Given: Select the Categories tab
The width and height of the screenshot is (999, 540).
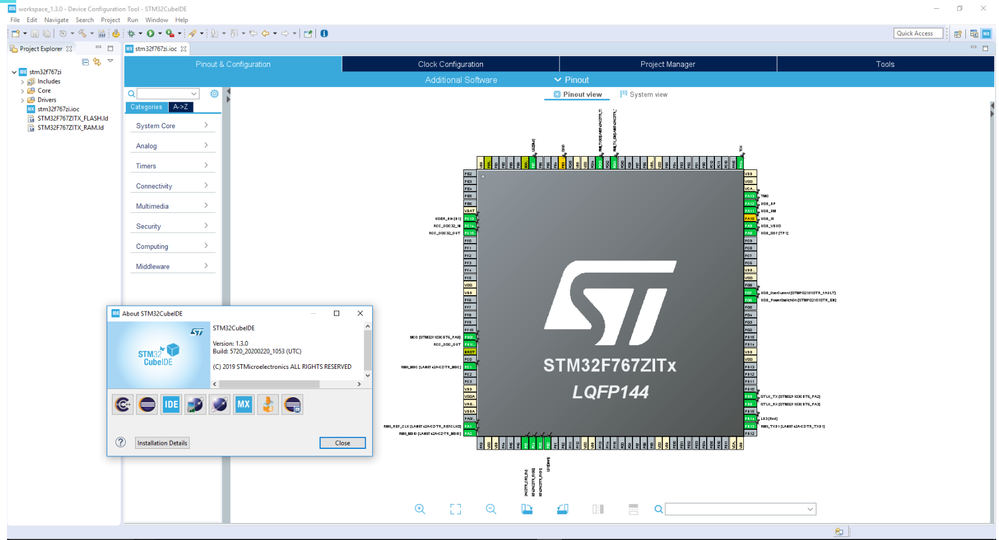Looking at the screenshot, I should click(x=147, y=107).
